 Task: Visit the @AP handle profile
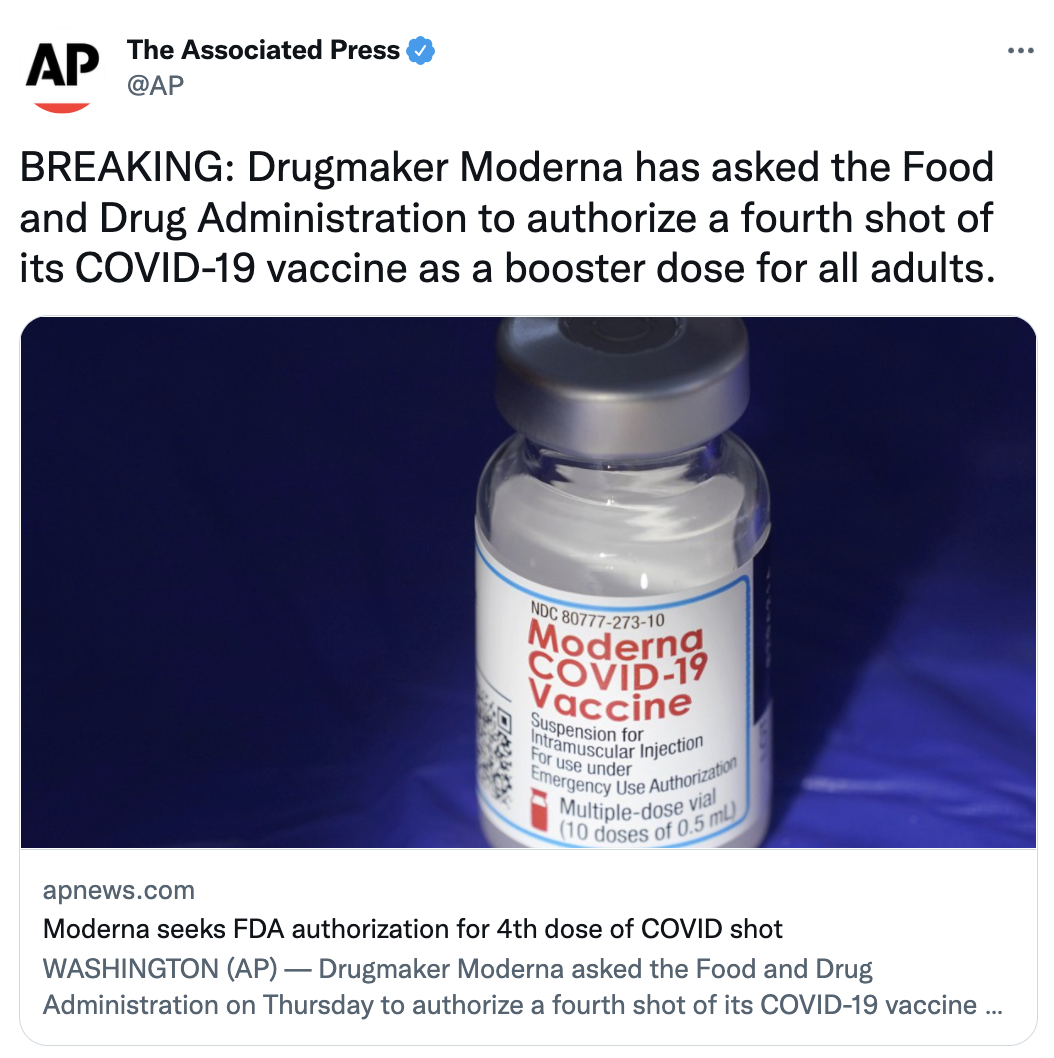155,85
